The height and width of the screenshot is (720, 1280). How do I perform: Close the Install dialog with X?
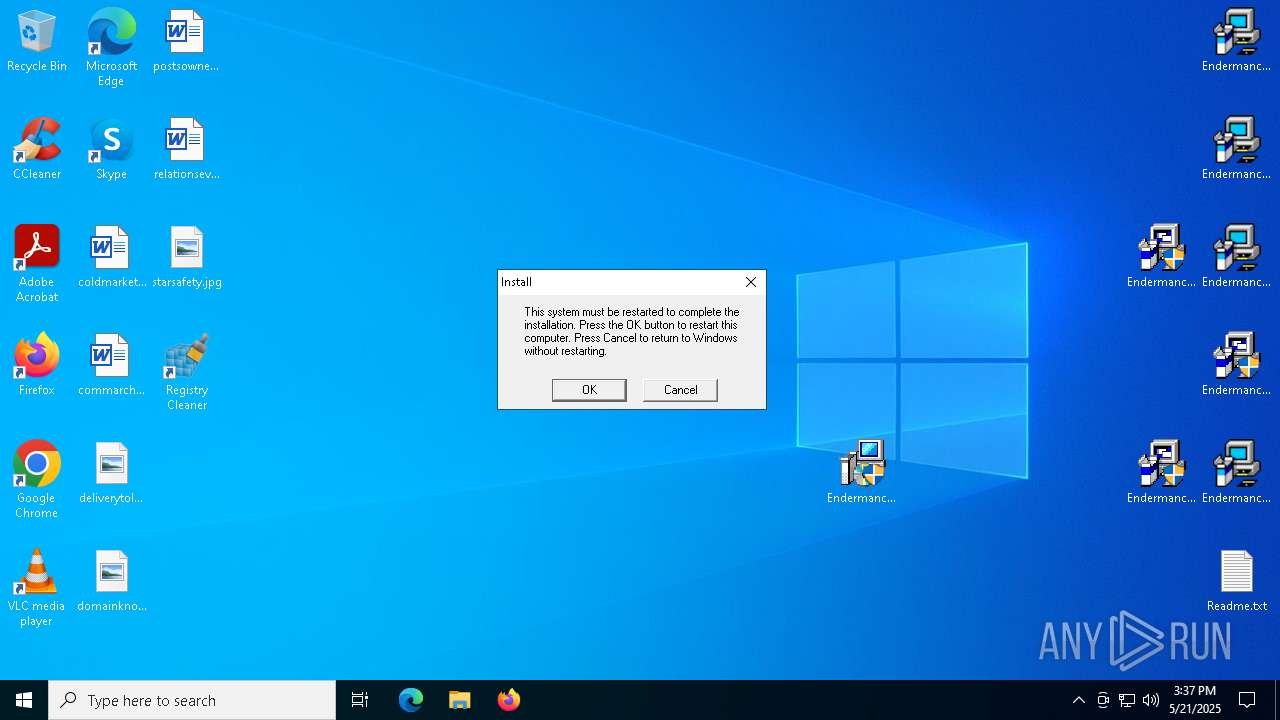click(x=751, y=282)
